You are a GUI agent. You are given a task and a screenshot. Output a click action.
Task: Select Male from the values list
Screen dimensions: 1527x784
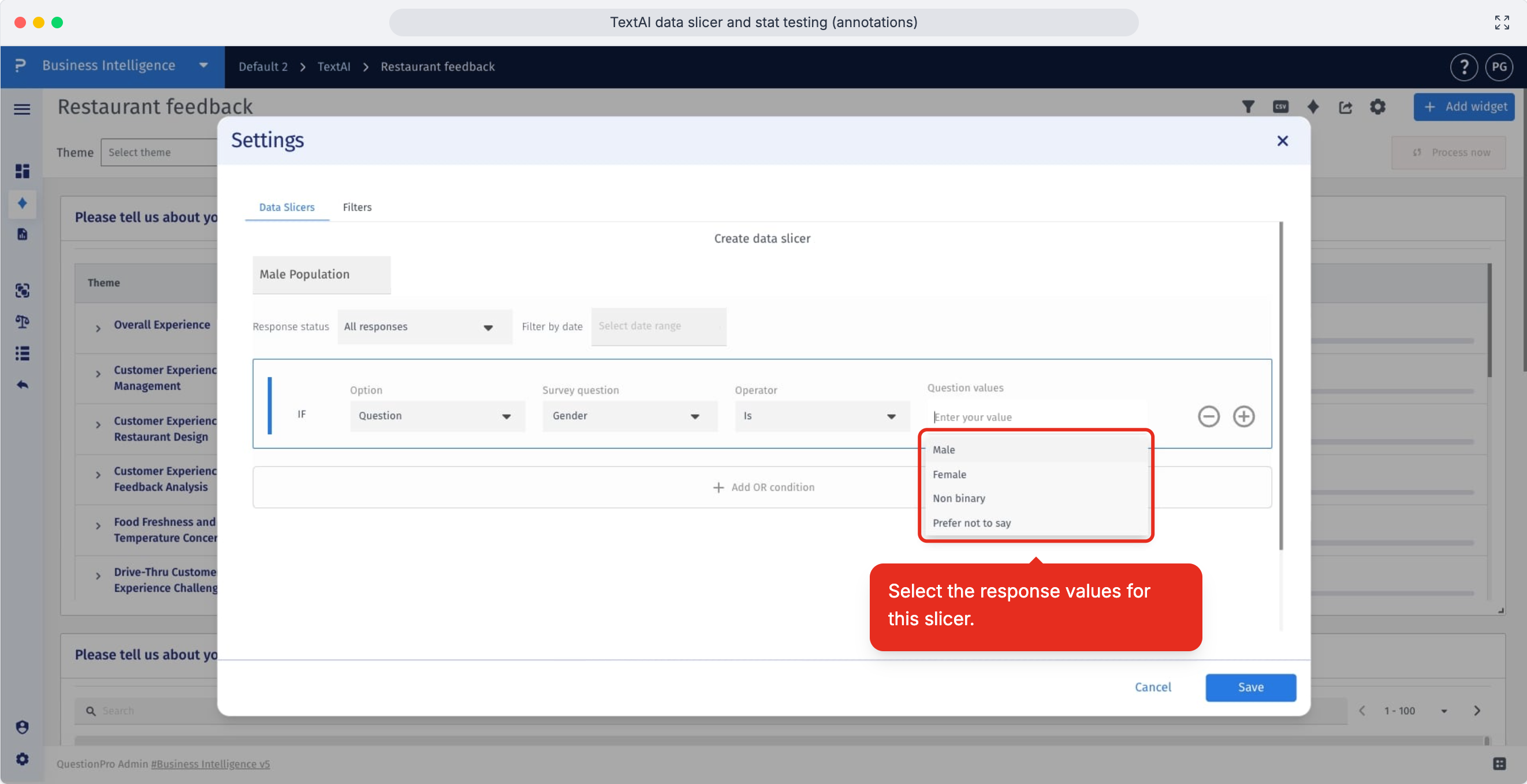coord(1036,450)
